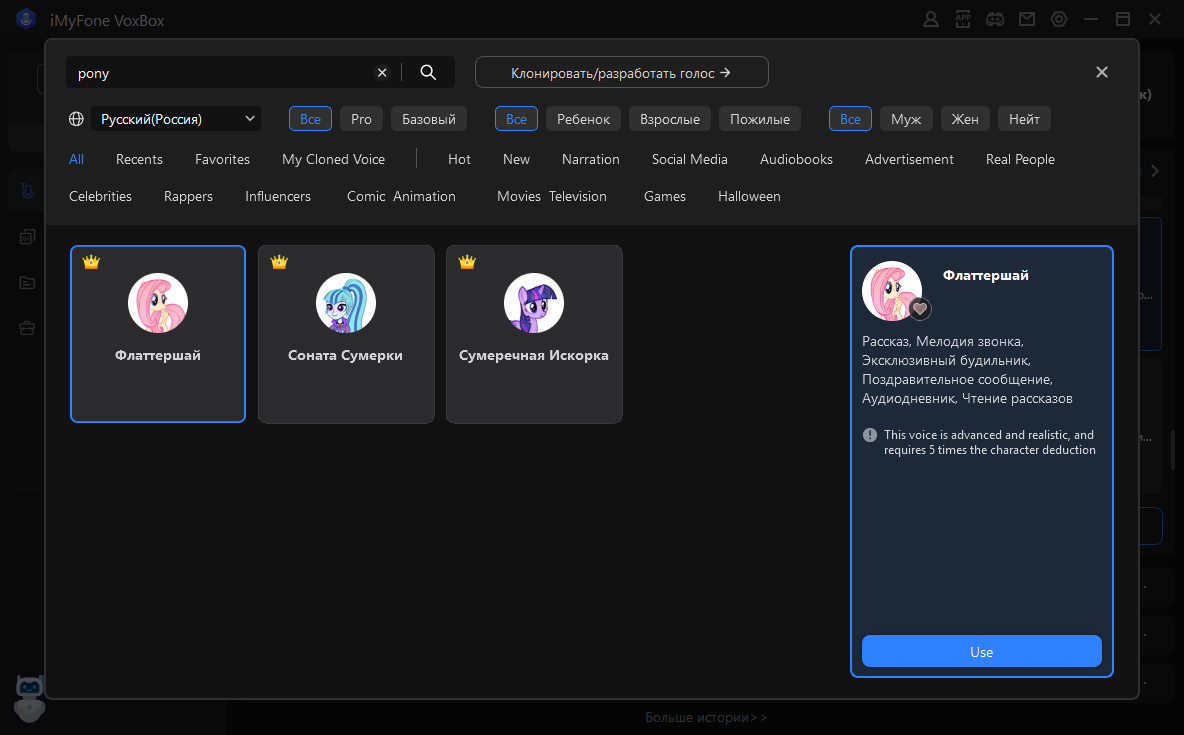
Task: Click Больше истории link at bottom
Action: pyautogui.click(x=706, y=718)
